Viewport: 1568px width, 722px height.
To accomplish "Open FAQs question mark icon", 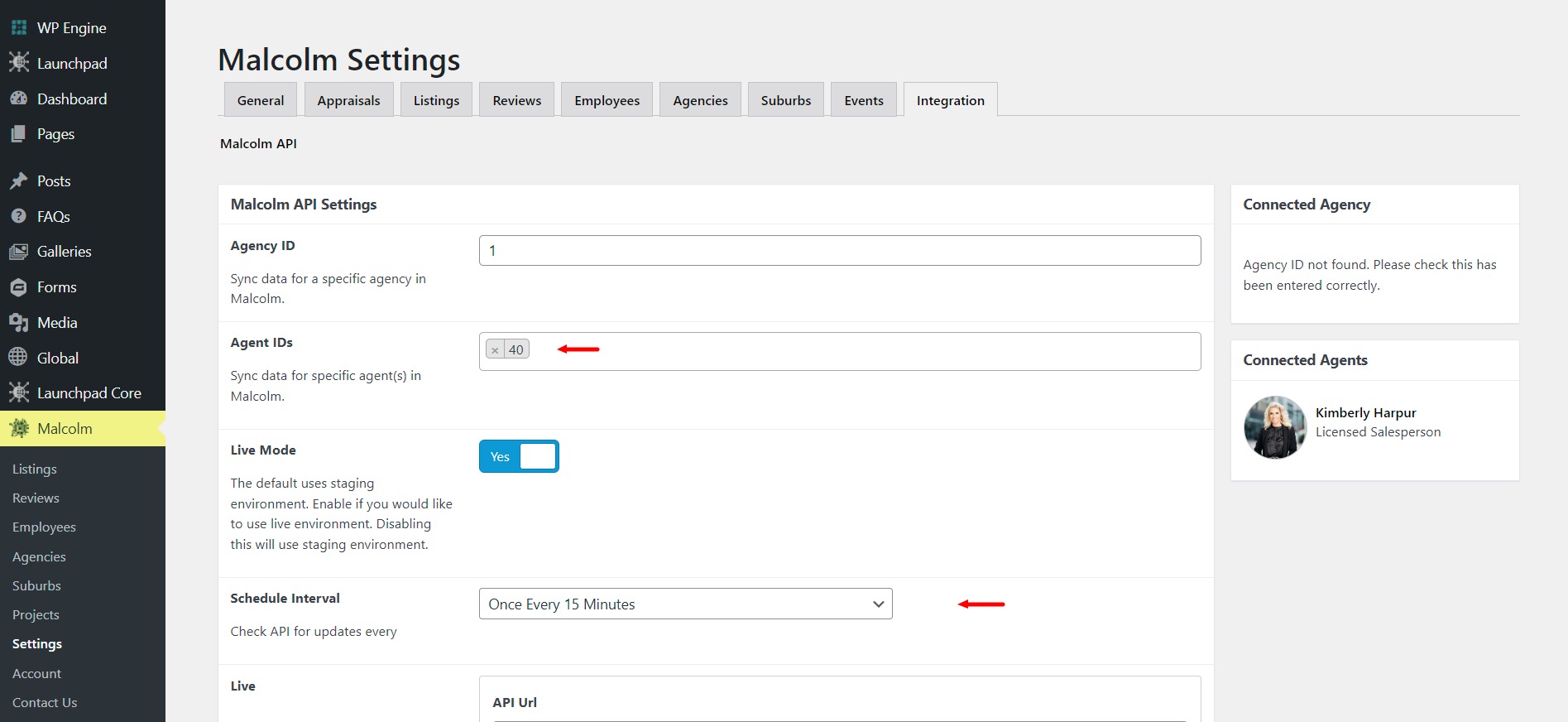I will pos(19,216).
